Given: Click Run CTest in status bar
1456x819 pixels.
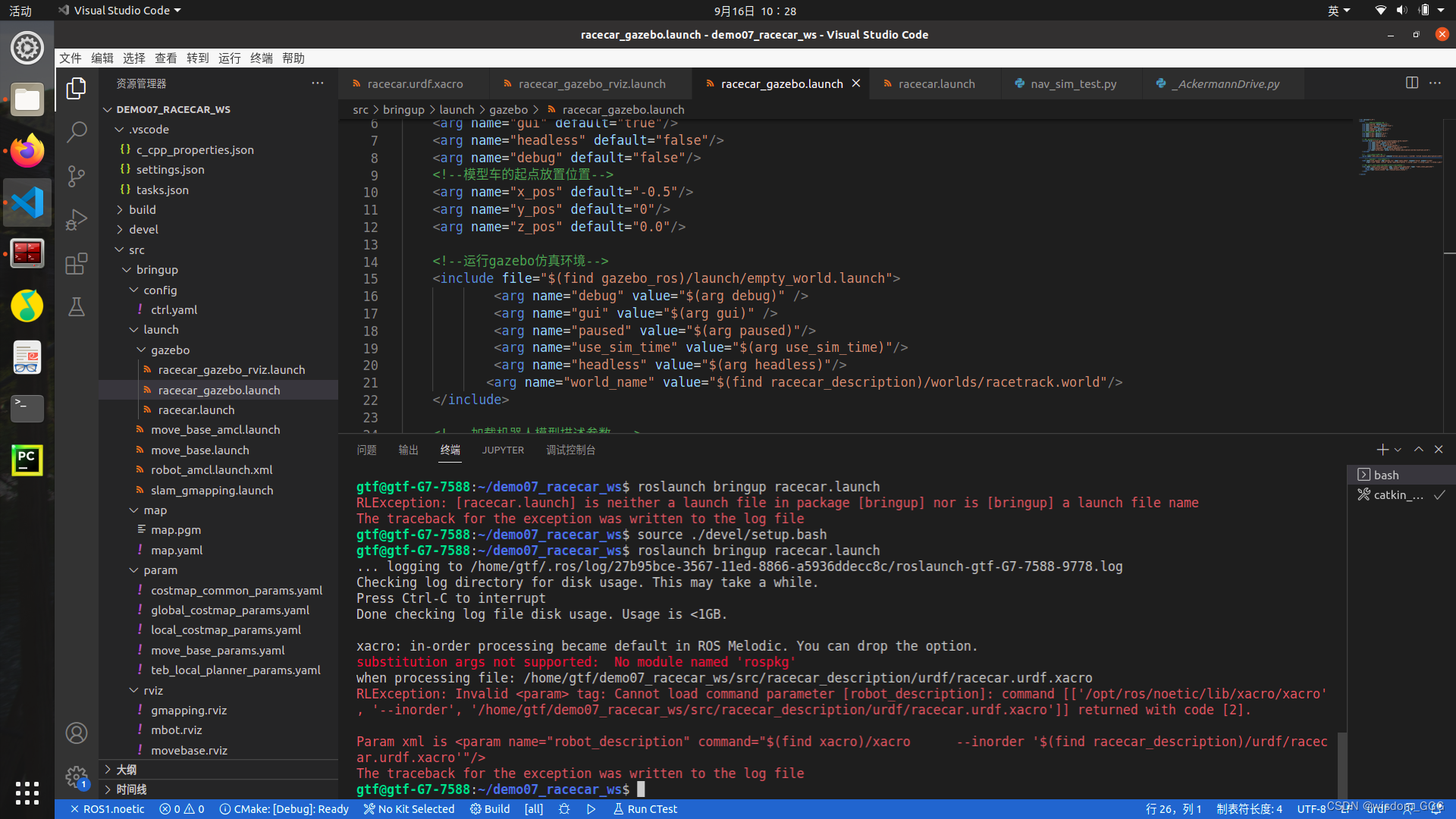Looking at the screenshot, I should [645, 809].
